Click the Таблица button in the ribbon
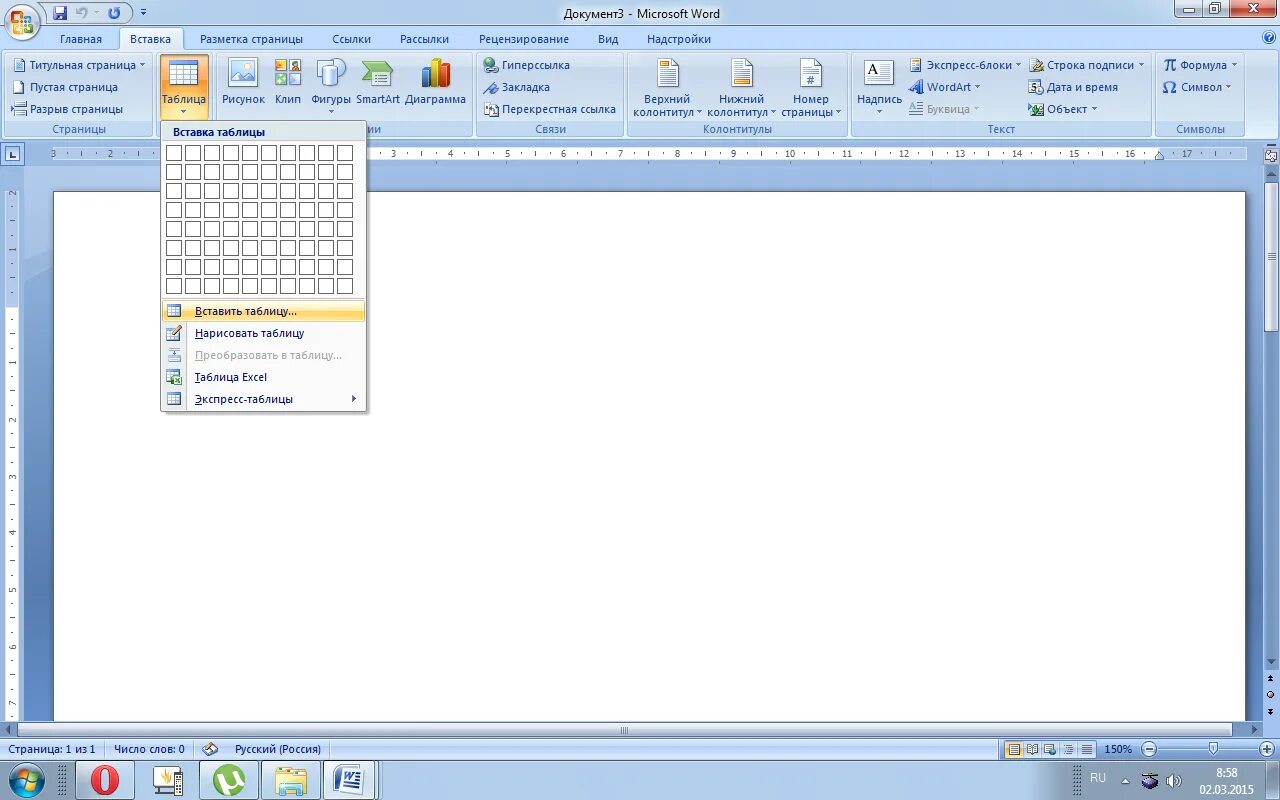The height and width of the screenshot is (800, 1280). (184, 87)
